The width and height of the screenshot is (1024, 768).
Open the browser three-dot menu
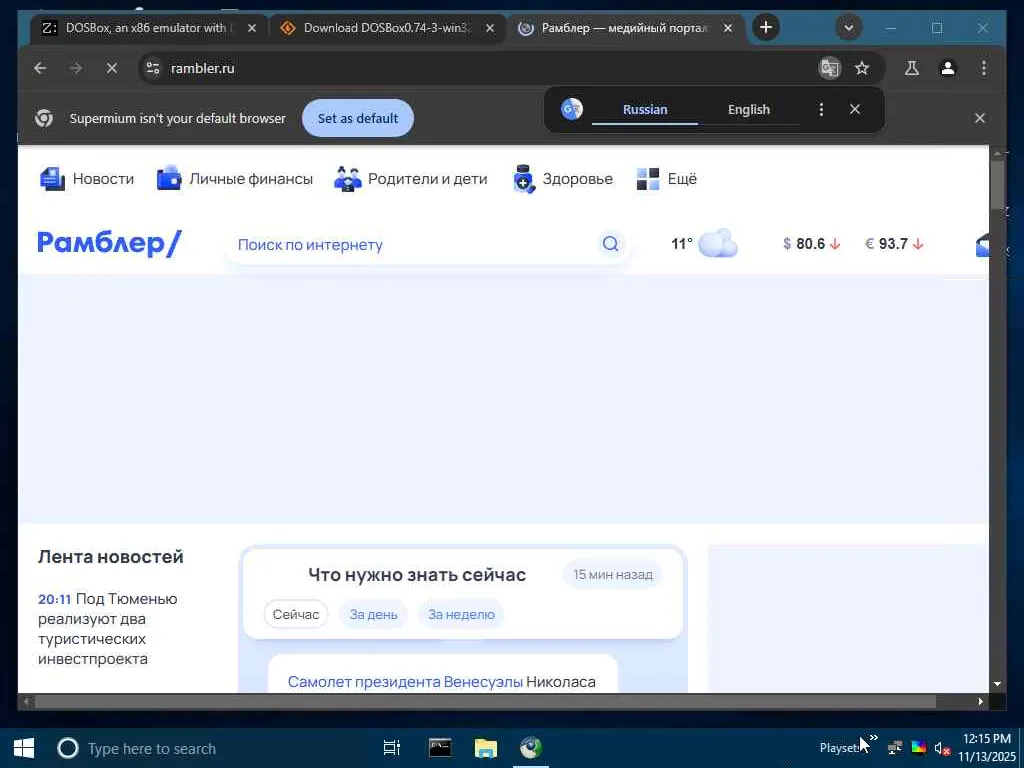(x=984, y=68)
